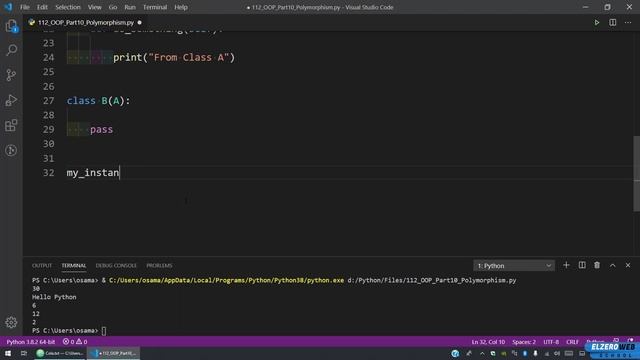The image size is (640, 360).
Task: Open the '1: Python' terminal dropdown
Action: point(514,266)
